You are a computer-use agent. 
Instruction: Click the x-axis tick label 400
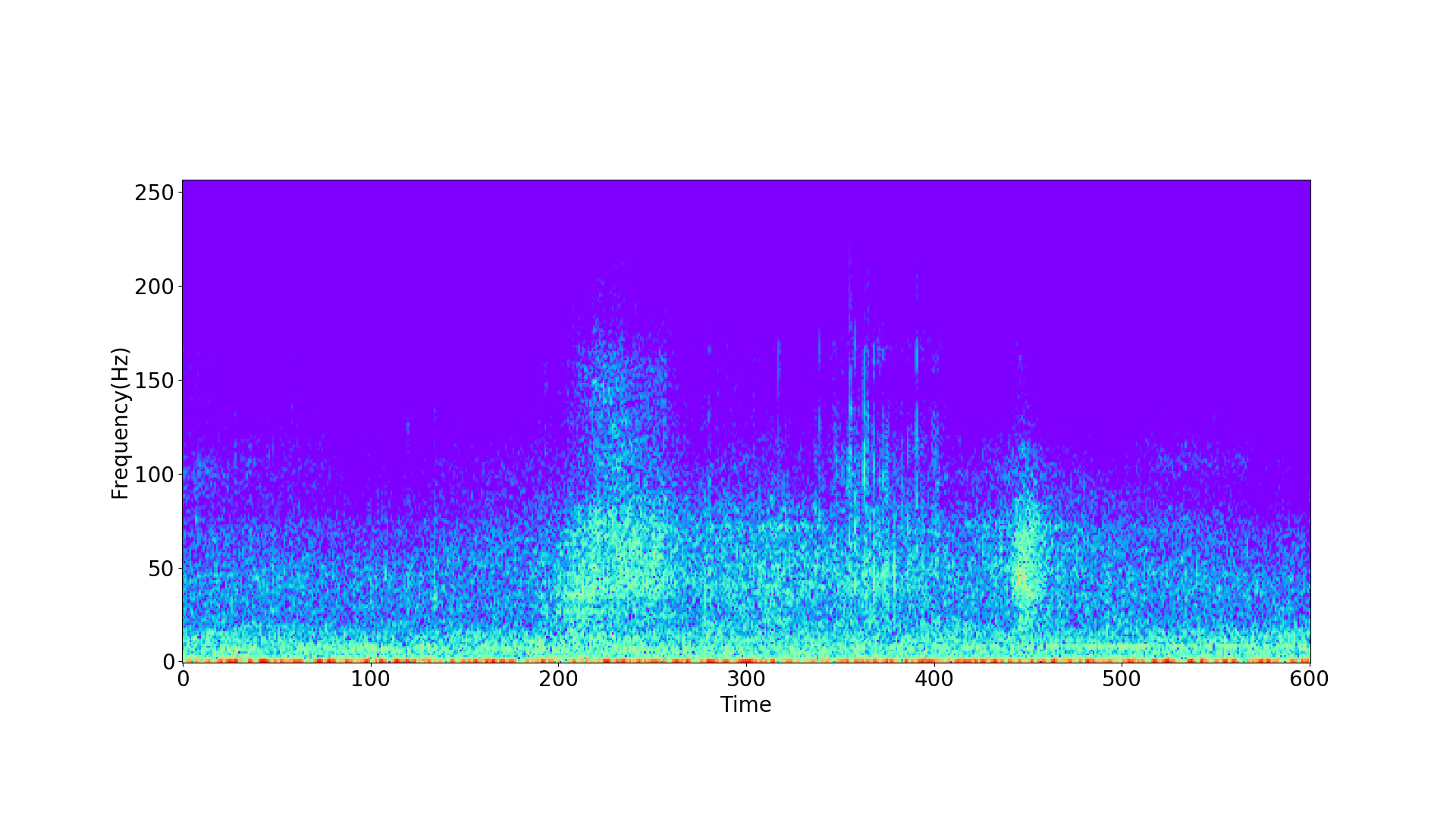point(934,679)
